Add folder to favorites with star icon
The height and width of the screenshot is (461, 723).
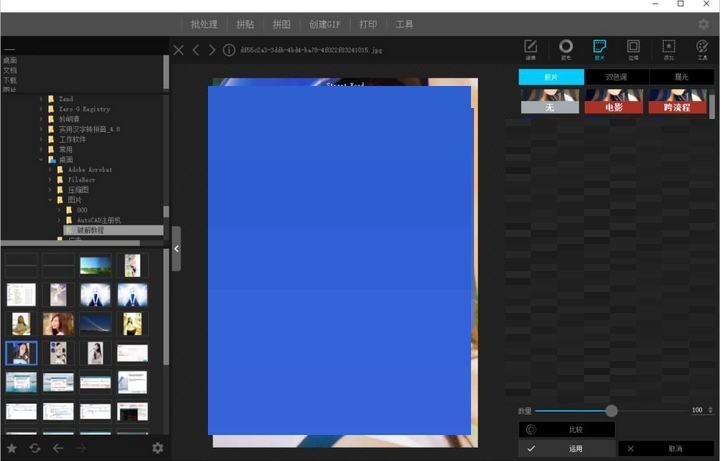tap(12, 448)
